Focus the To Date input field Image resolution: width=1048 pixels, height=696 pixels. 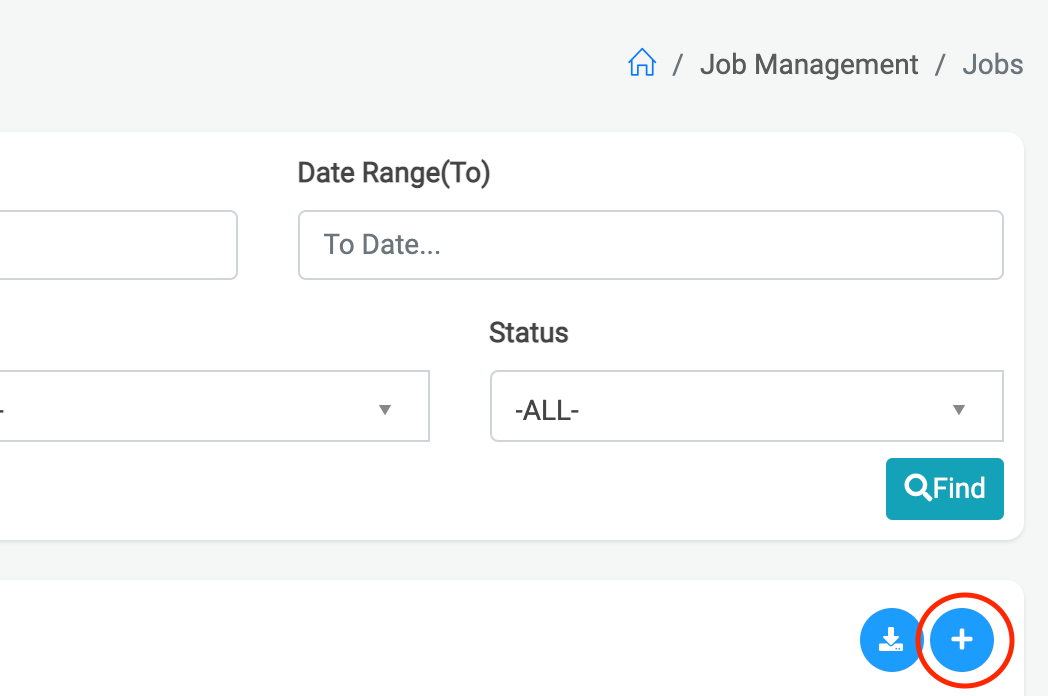650,245
